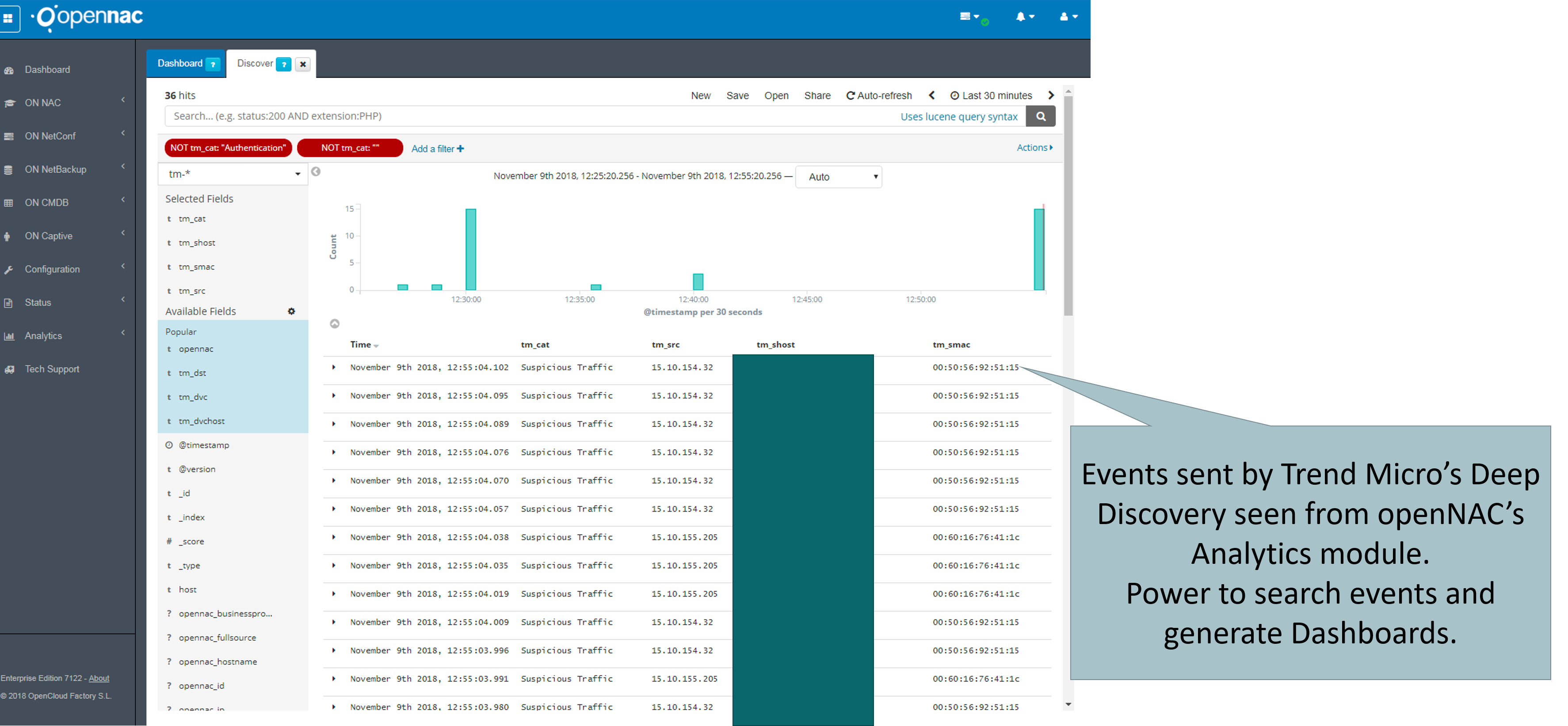
Task: Click the search magnifier button
Action: point(1040,116)
